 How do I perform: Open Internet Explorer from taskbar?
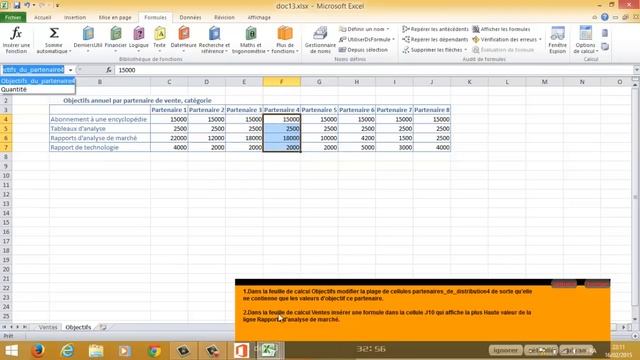pos(67,351)
